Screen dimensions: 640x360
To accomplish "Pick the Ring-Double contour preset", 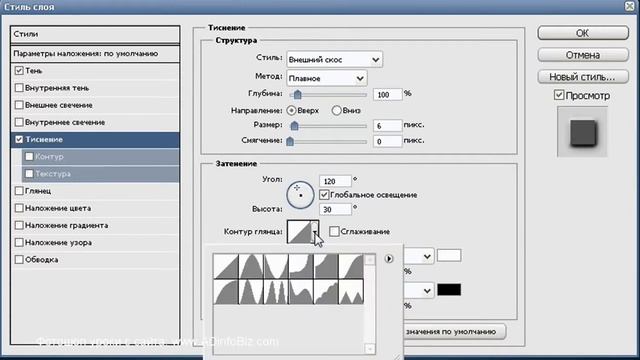I will [276, 291].
